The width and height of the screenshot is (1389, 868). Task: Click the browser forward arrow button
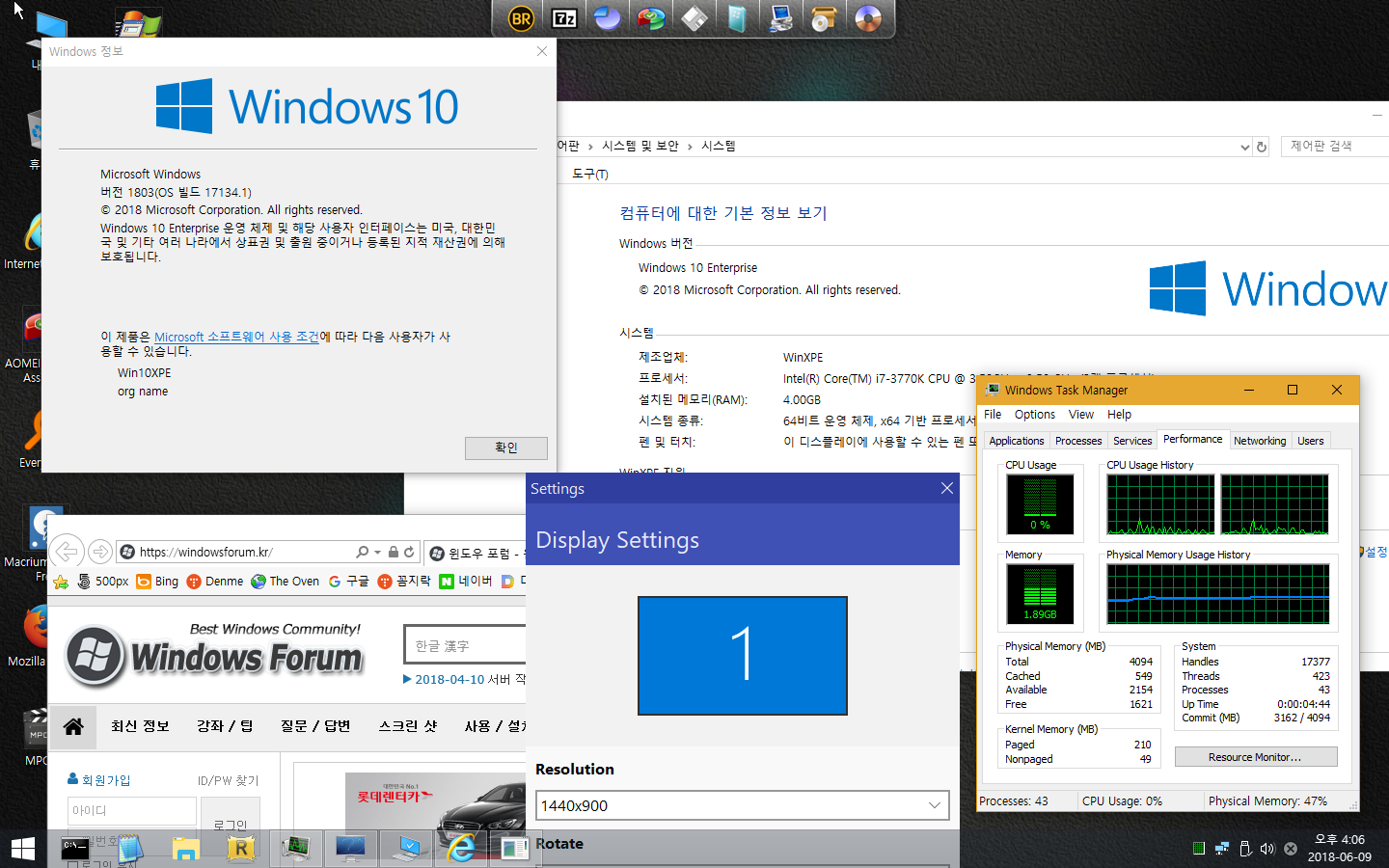99,552
